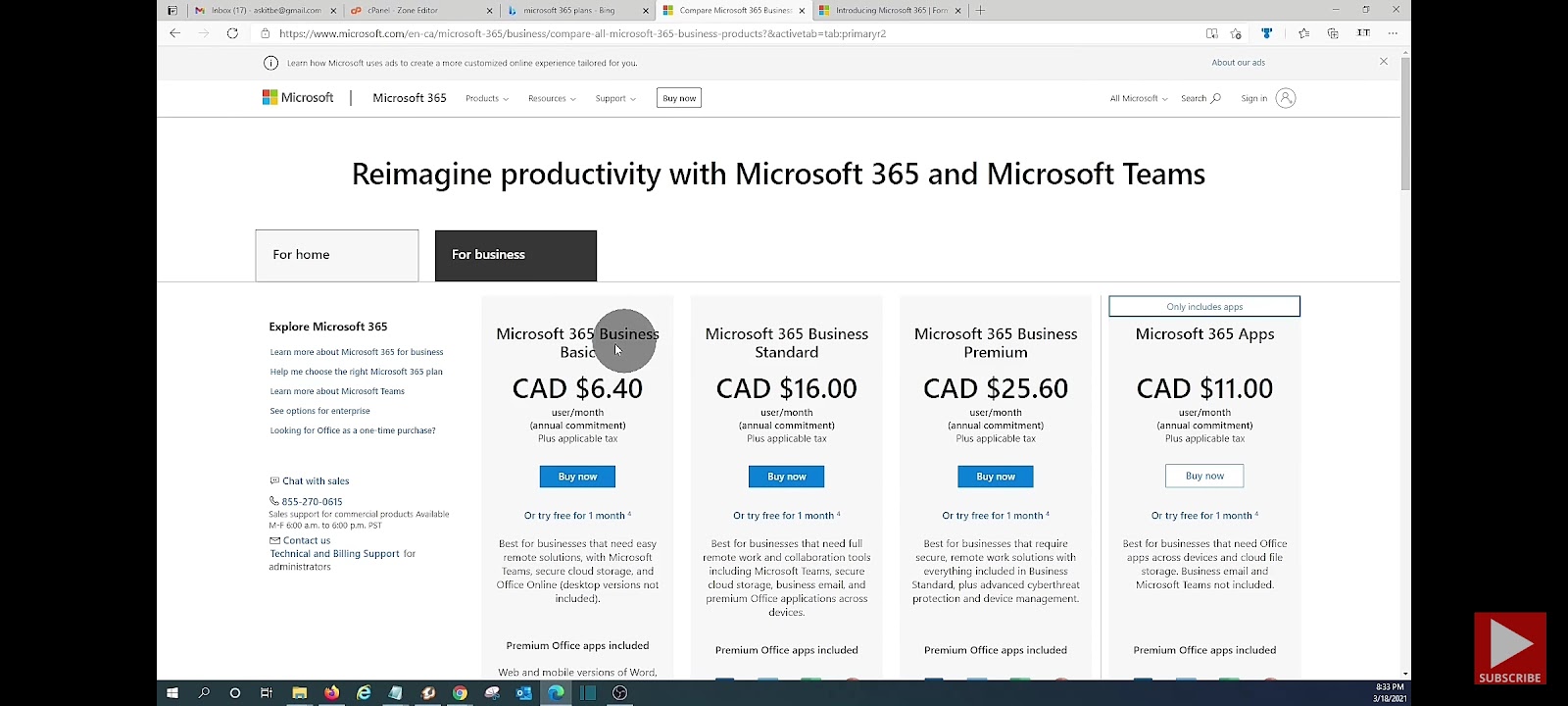Expand the All Microsoft dropdown
Screen dimensions: 1568x706
[x=1139, y=98]
